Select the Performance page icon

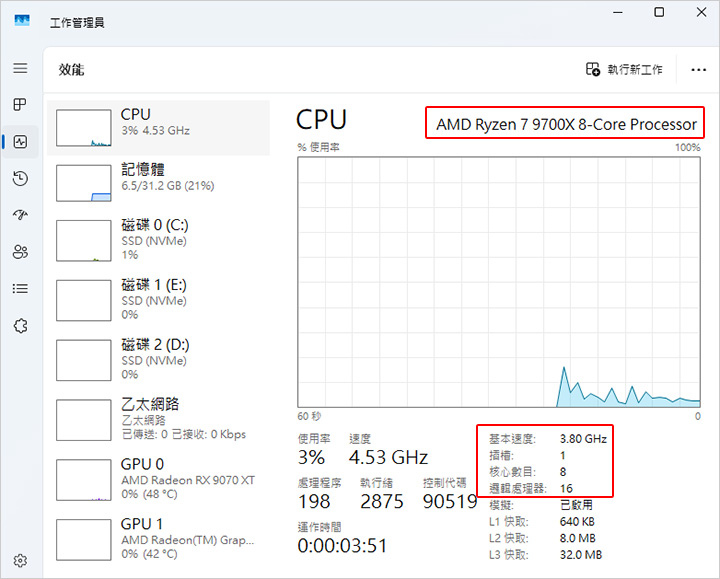(20, 142)
